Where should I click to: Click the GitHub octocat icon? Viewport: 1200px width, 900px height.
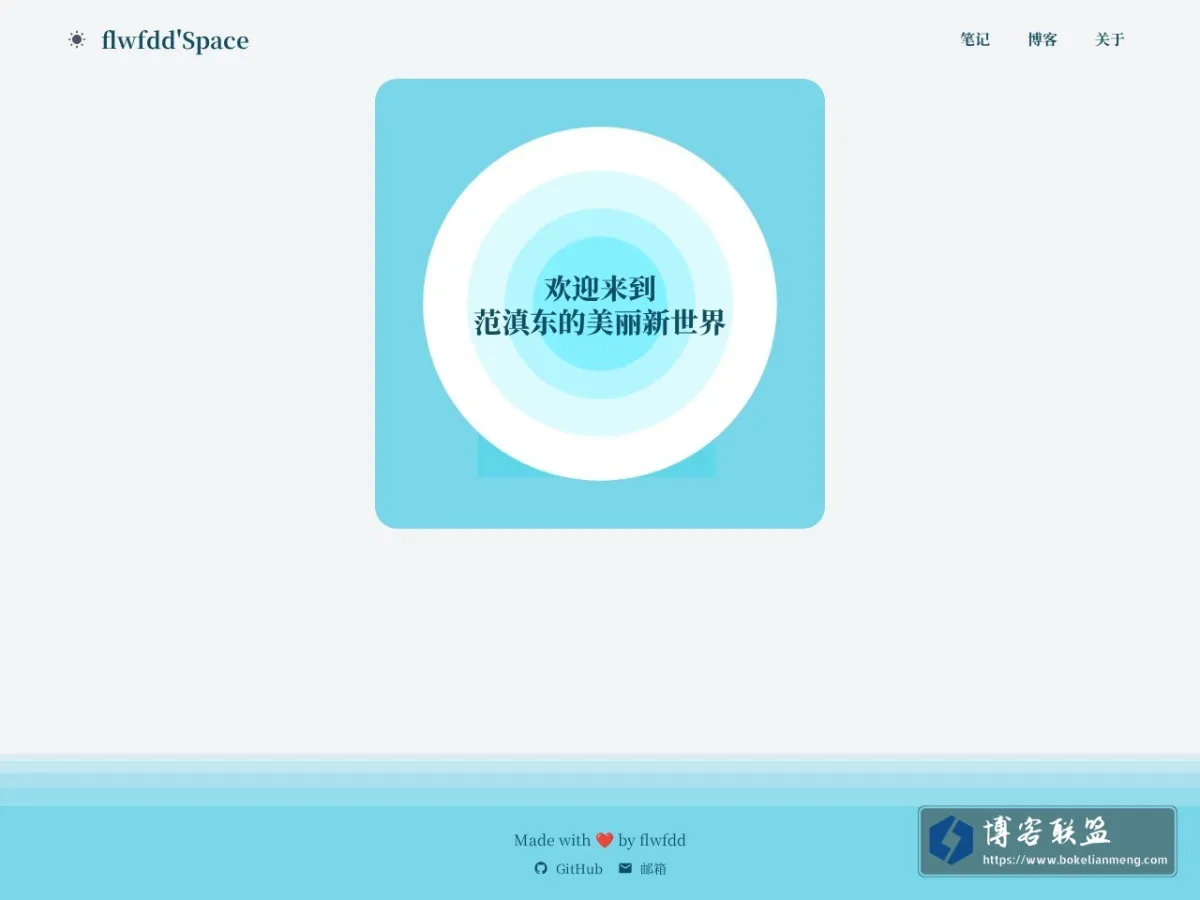[541, 868]
